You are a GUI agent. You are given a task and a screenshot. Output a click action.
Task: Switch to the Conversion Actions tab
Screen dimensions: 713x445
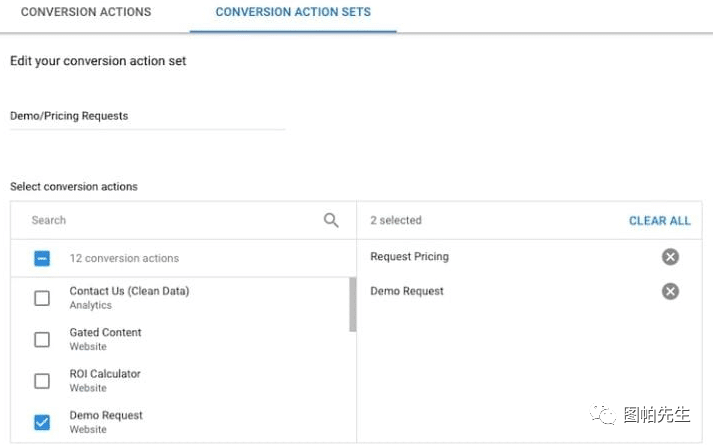(85, 12)
